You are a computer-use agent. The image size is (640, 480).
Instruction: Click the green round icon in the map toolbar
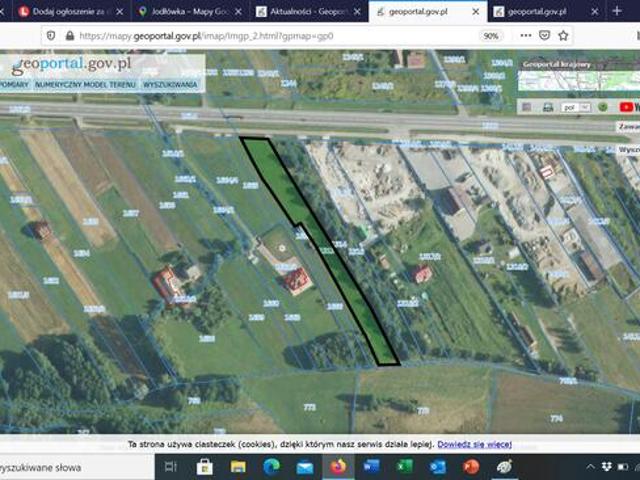[x=603, y=107]
